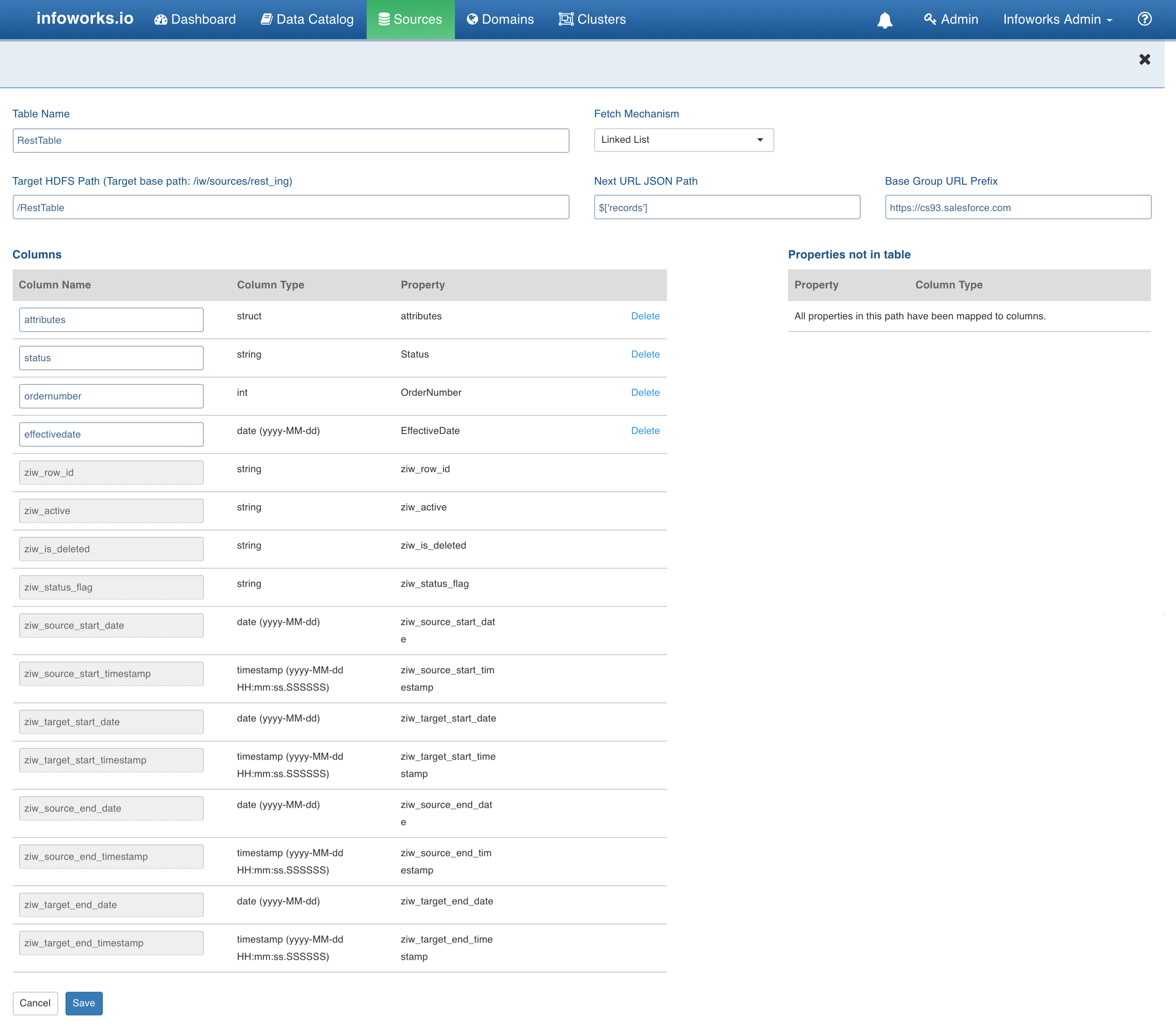Viewport: 1176px width, 1034px height.
Task: Edit the status column name field
Action: click(x=111, y=358)
